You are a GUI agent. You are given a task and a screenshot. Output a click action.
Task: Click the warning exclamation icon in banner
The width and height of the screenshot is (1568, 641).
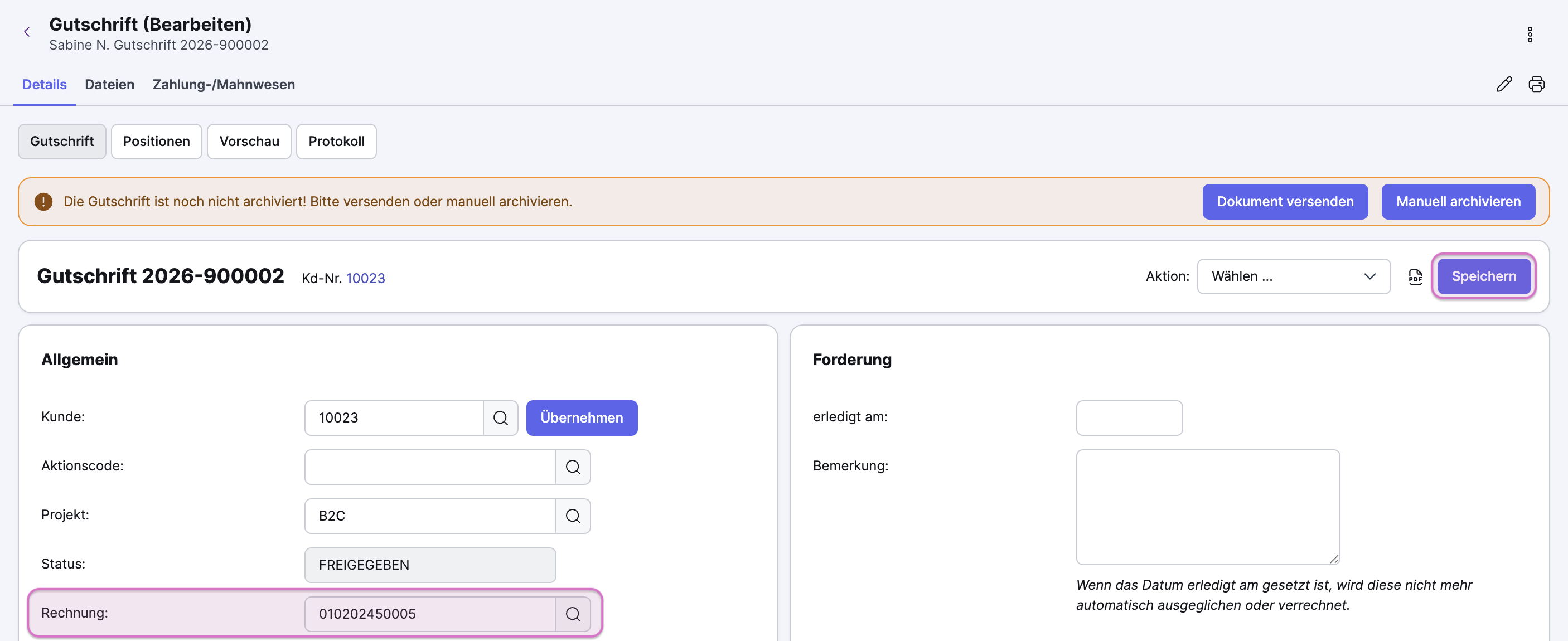pos(43,201)
